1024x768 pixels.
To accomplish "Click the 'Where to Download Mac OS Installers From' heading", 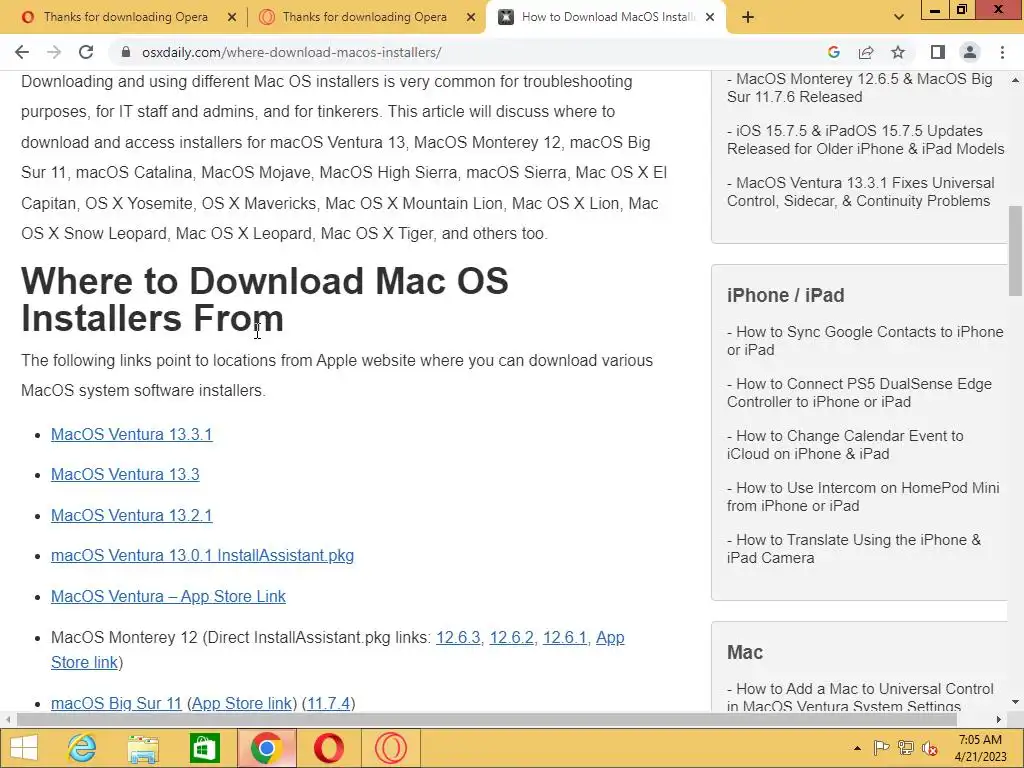I will (x=264, y=299).
